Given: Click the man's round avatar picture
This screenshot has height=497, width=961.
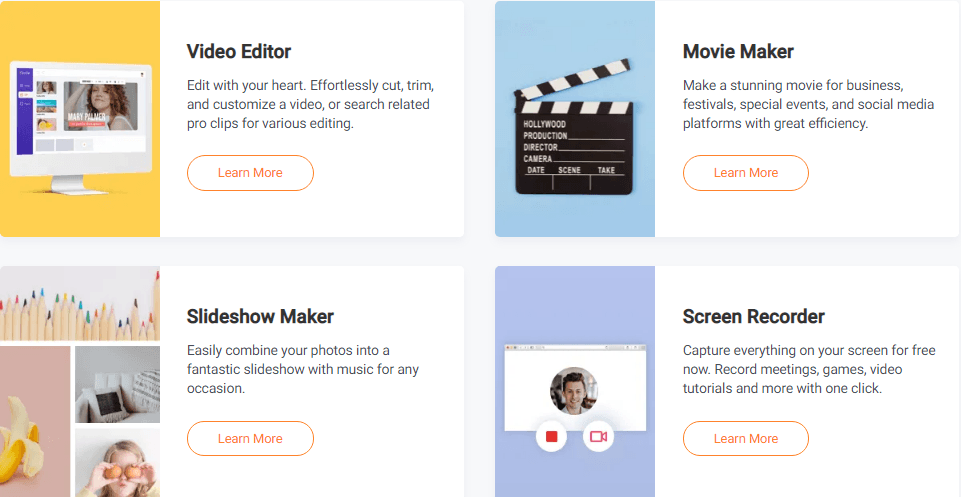Looking at the screenshot, I should point(574,391).
